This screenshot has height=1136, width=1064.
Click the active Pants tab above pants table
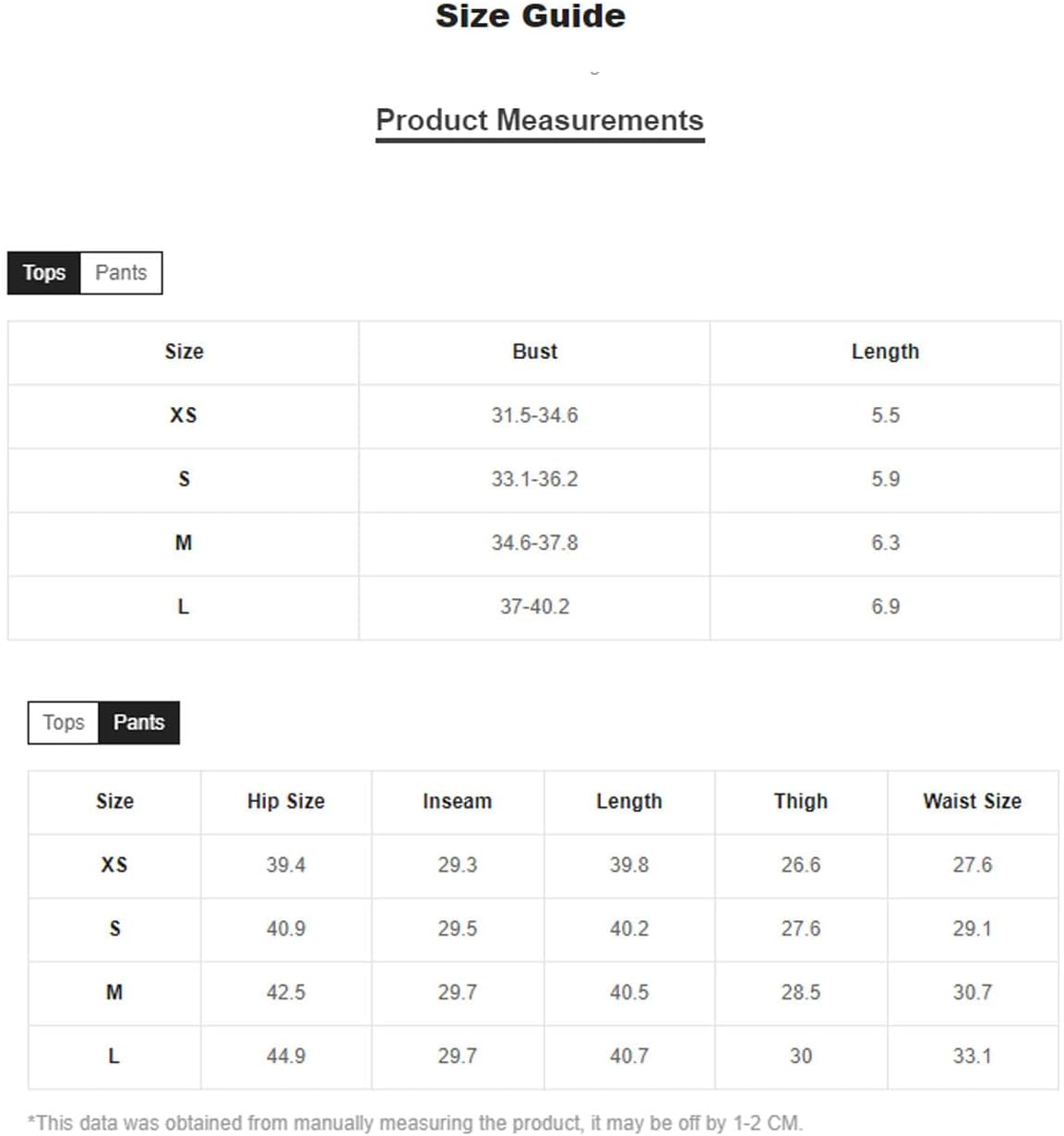[x=138, y=723]
